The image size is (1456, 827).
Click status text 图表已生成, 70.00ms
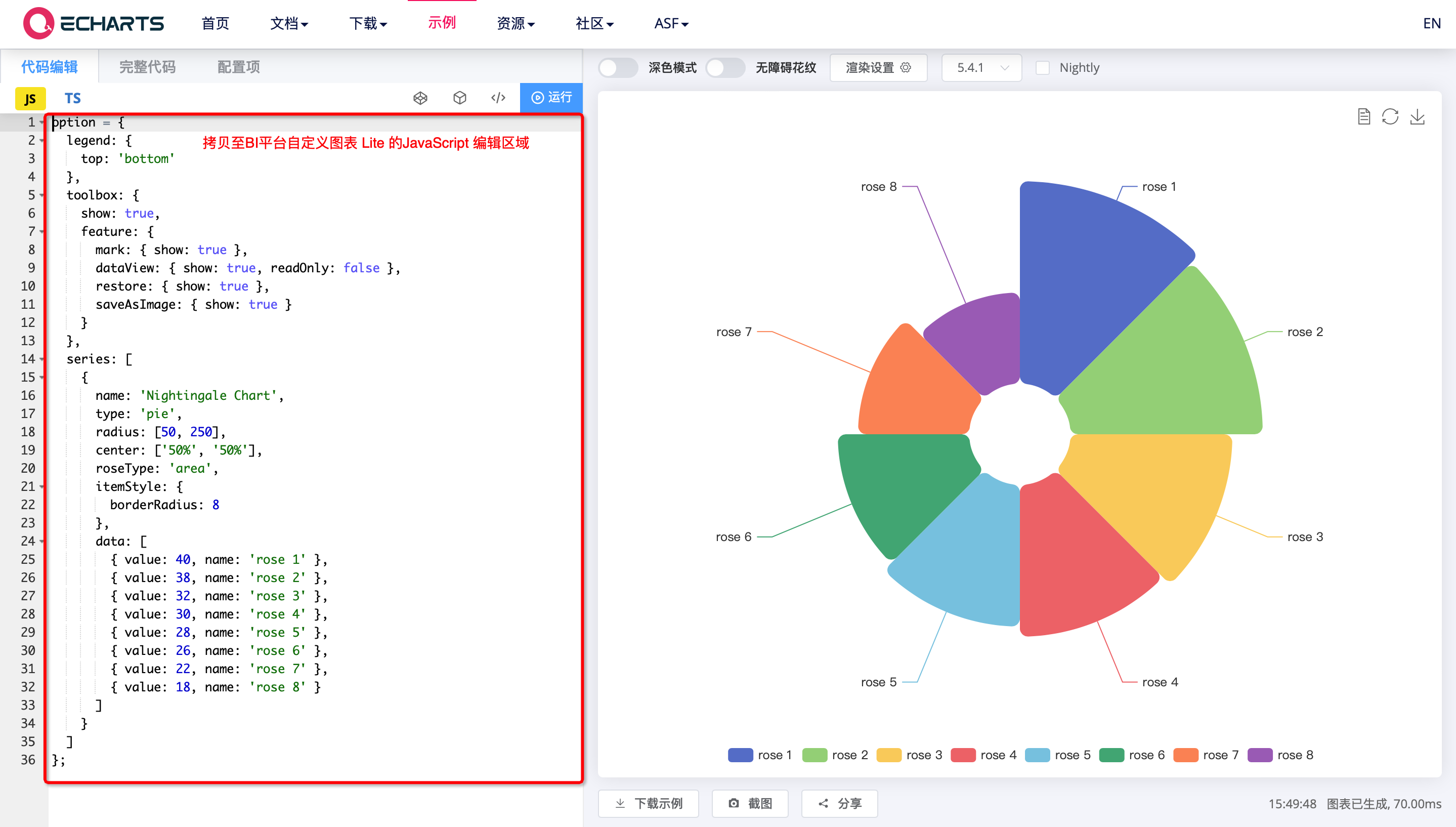coord(1384,804)
